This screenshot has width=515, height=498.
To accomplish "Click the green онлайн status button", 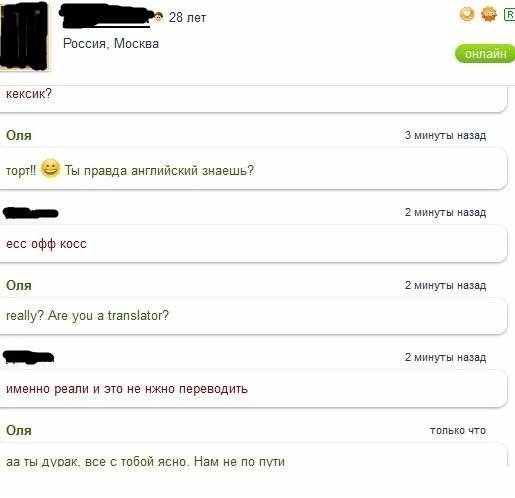I will (x=485, y=53).
